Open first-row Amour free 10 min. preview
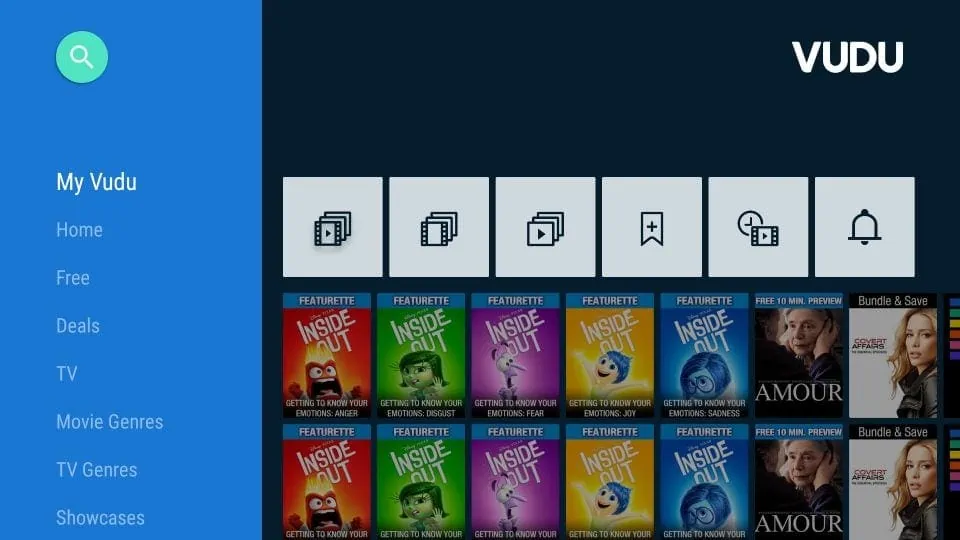 point(799,356)
